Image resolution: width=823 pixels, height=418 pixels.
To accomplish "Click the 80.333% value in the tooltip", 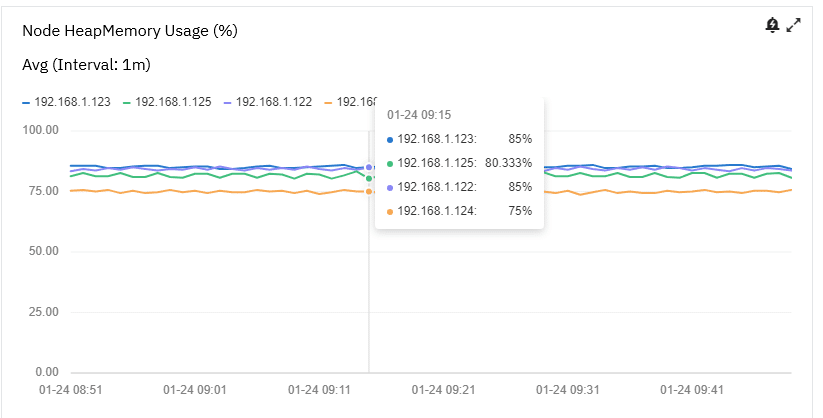I will pos(508,163).
